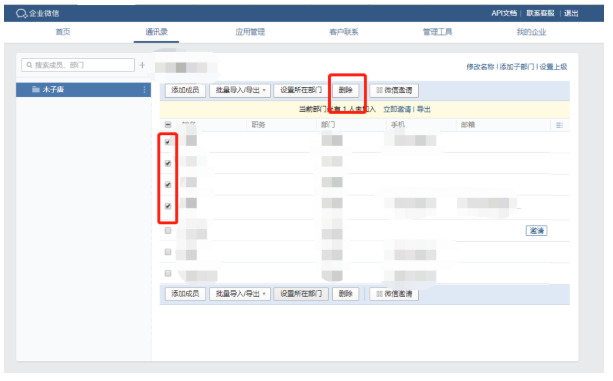This screenshot has height=381, width=613.
Task: Click 导出 in the yellow notice bar
Action: pos(423,109)
